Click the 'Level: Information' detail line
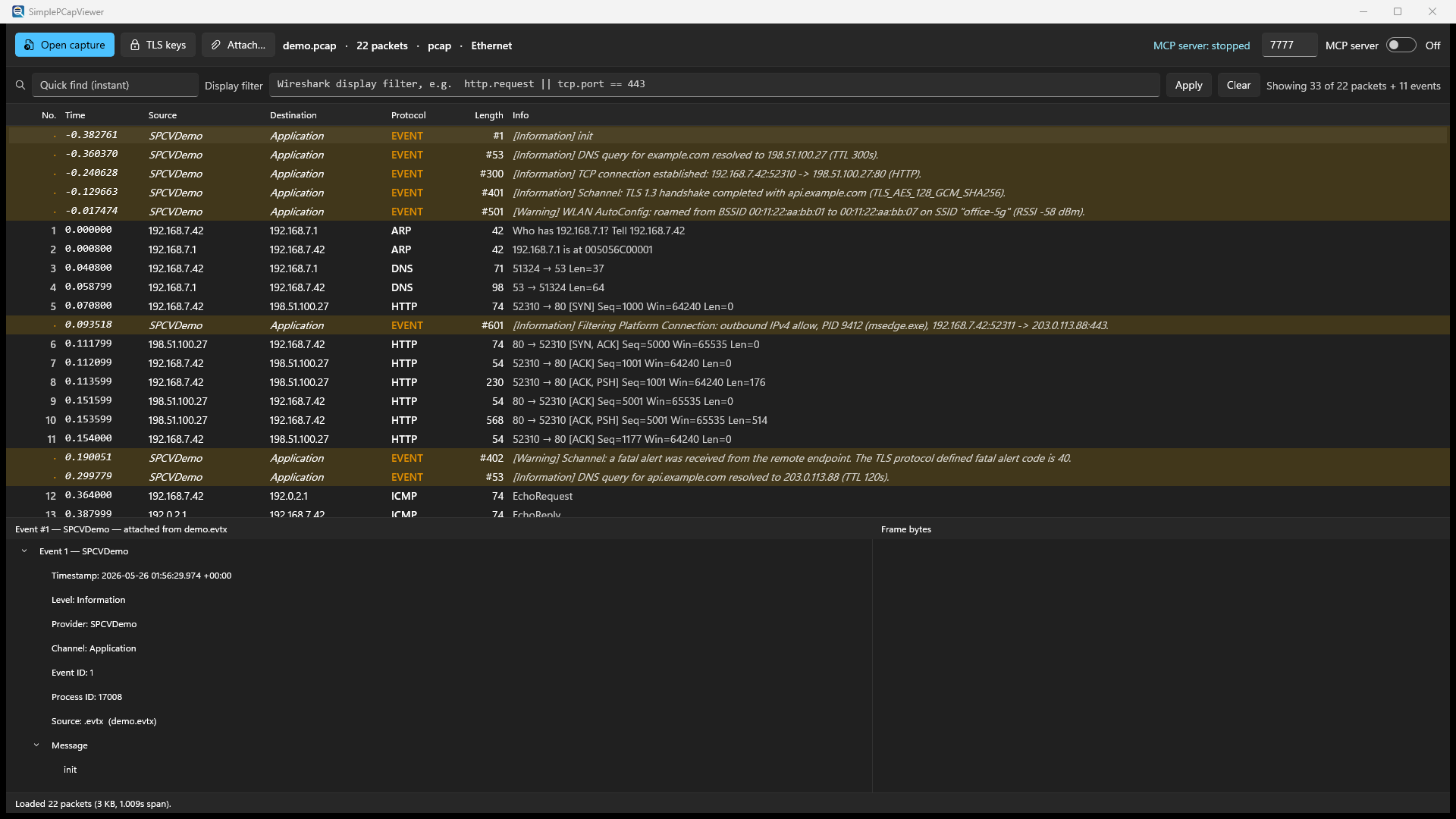Image resolution: width=1456 pixels, height=819 pixels. point(88,600)
